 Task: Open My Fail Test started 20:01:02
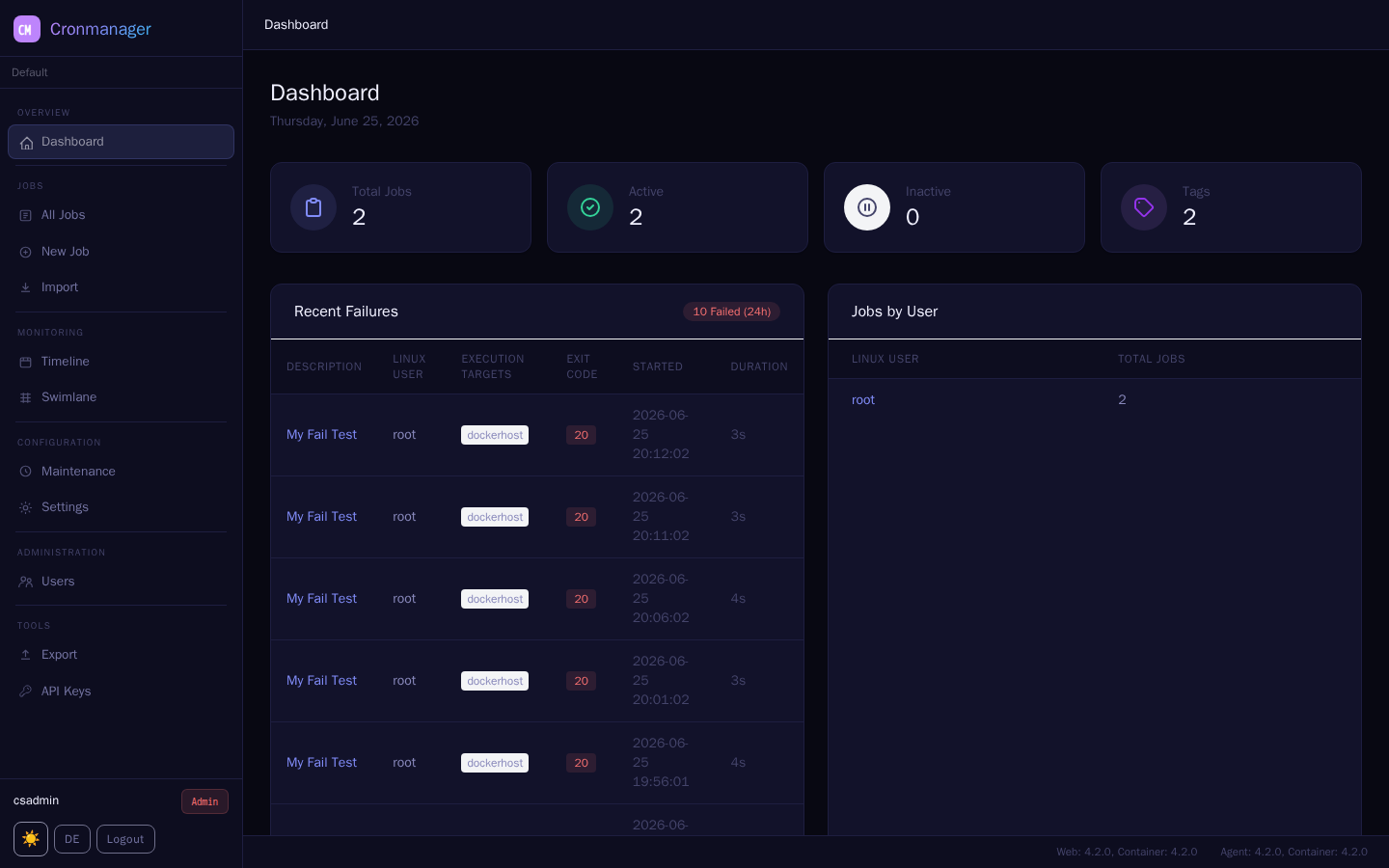click(321, 681)
